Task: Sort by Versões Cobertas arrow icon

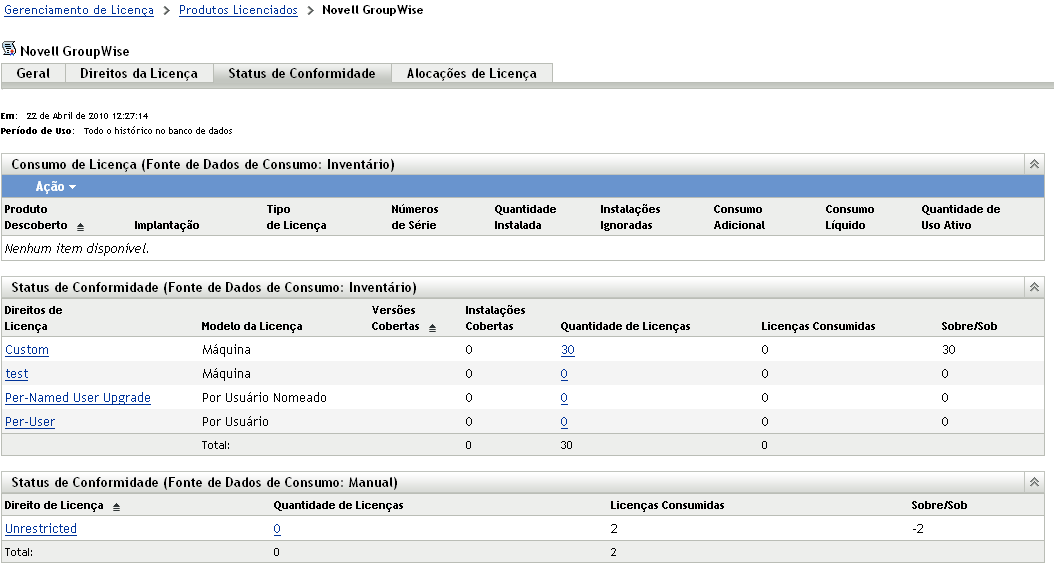Action: 432,328
